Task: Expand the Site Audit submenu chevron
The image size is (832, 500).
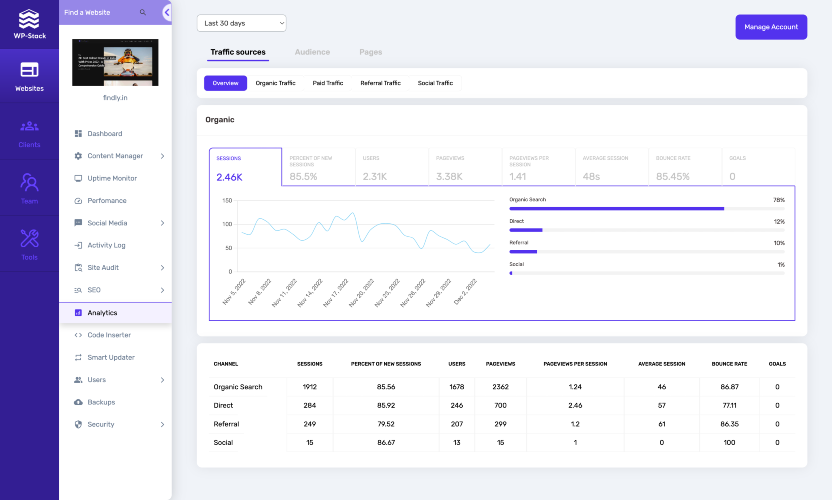Action: [162, 268]
